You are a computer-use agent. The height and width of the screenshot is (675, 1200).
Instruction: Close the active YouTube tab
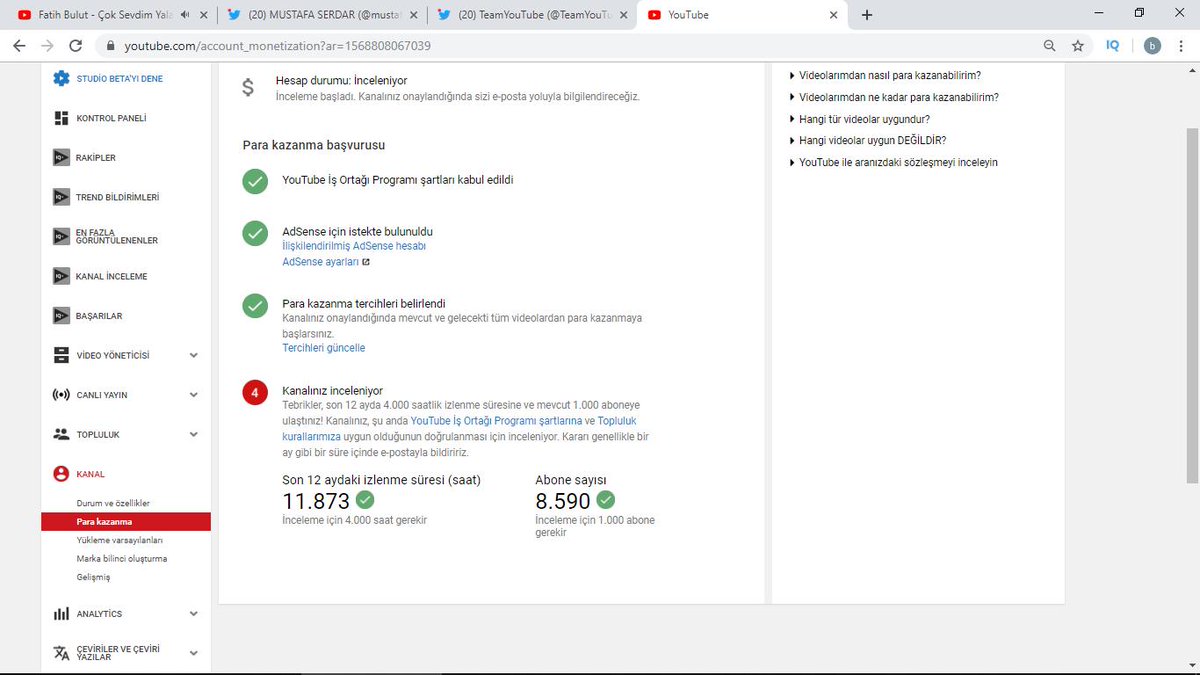point(832,15)
